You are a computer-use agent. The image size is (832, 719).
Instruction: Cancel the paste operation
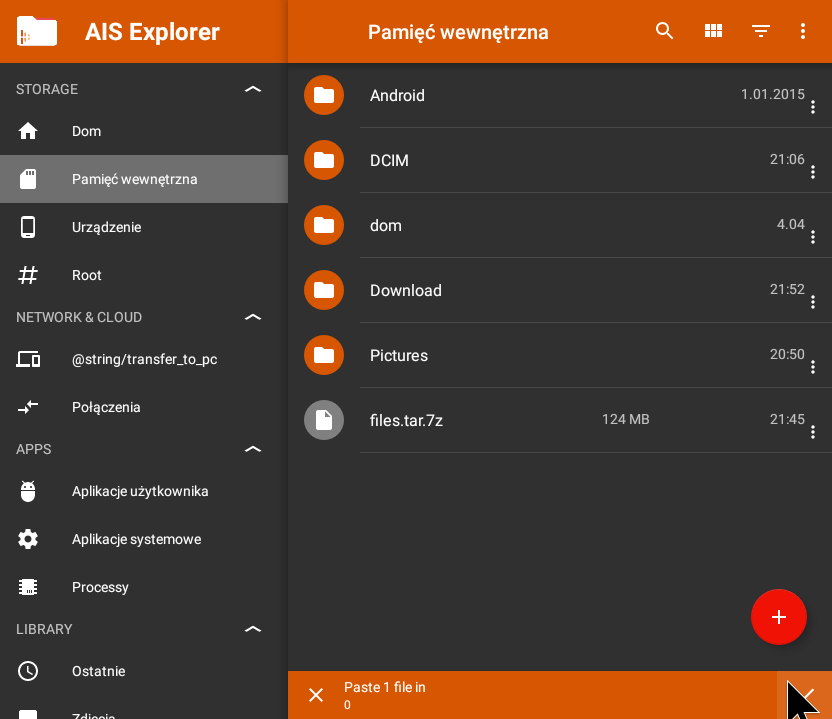316,695
